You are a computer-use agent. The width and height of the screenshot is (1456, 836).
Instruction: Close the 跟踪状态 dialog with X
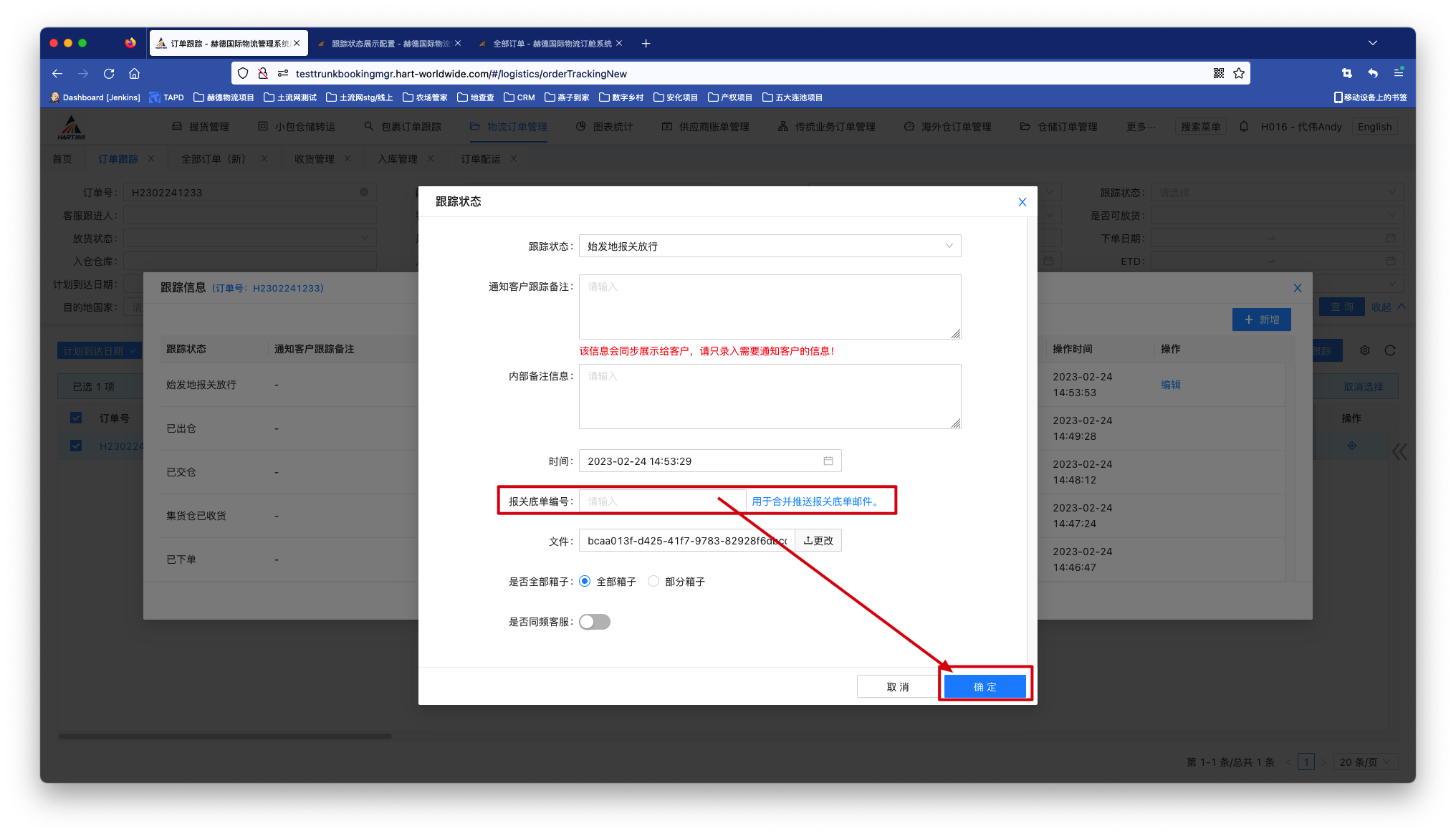1022,202
